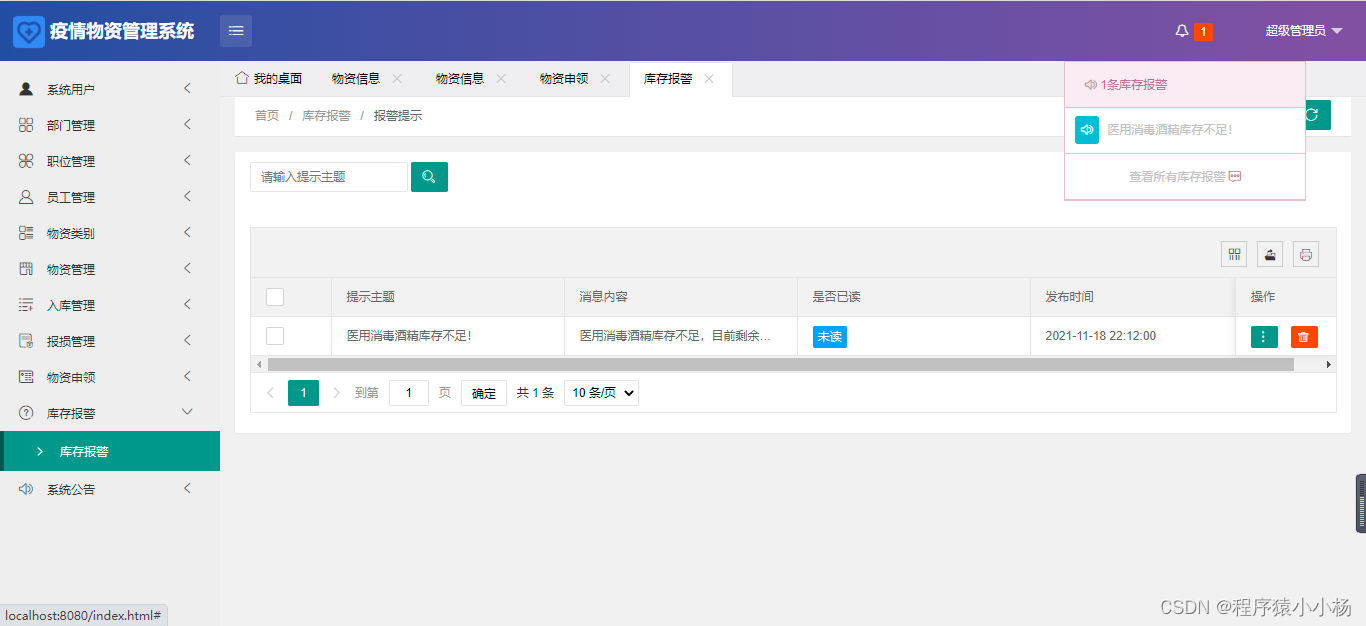1366x626 pixels.
Task: Click the 库存报警 question-mark icon
Action: (x=26, y=413)
